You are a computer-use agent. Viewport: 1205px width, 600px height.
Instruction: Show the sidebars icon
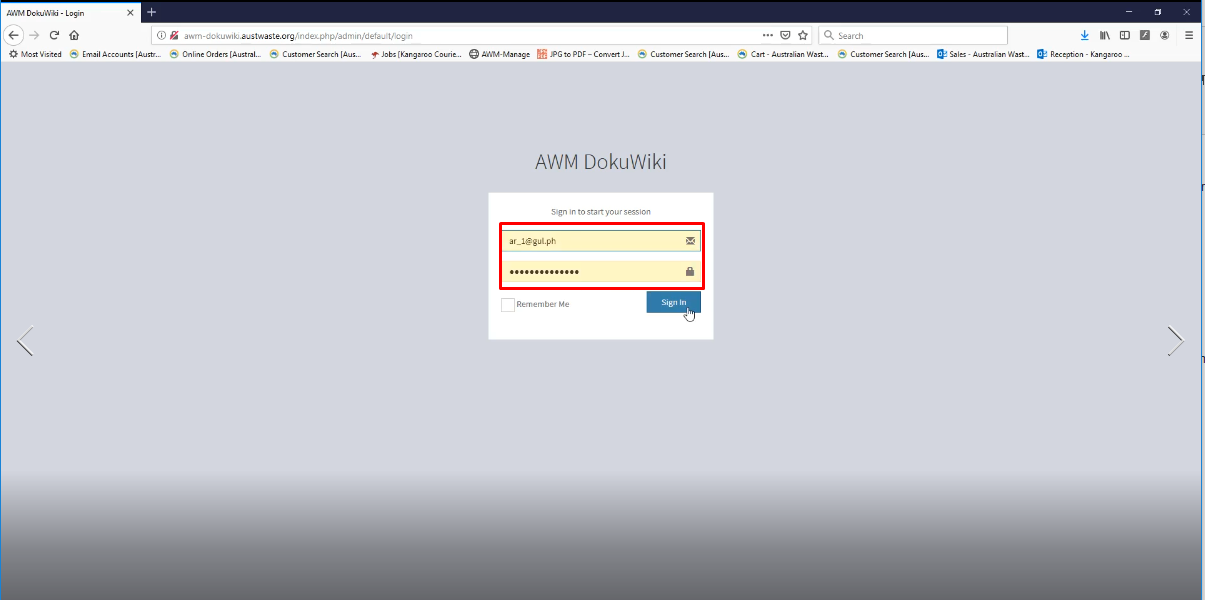1125,35
